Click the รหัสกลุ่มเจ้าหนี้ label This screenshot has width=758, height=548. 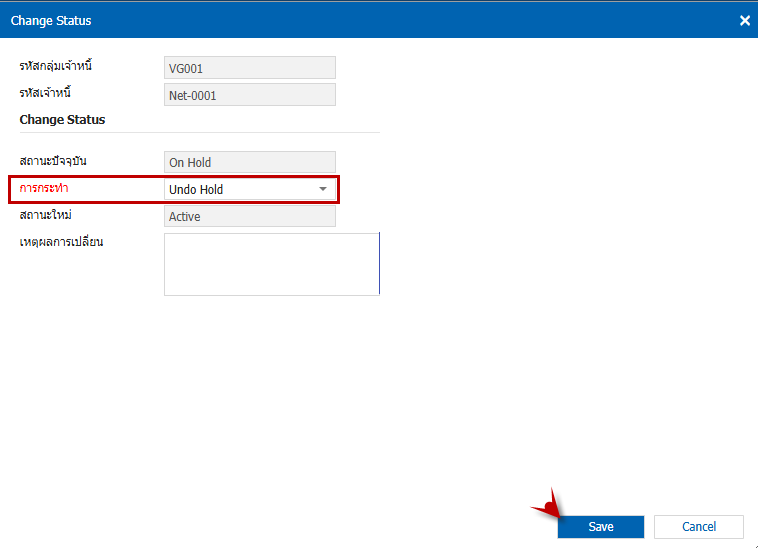tap(63, 67)
